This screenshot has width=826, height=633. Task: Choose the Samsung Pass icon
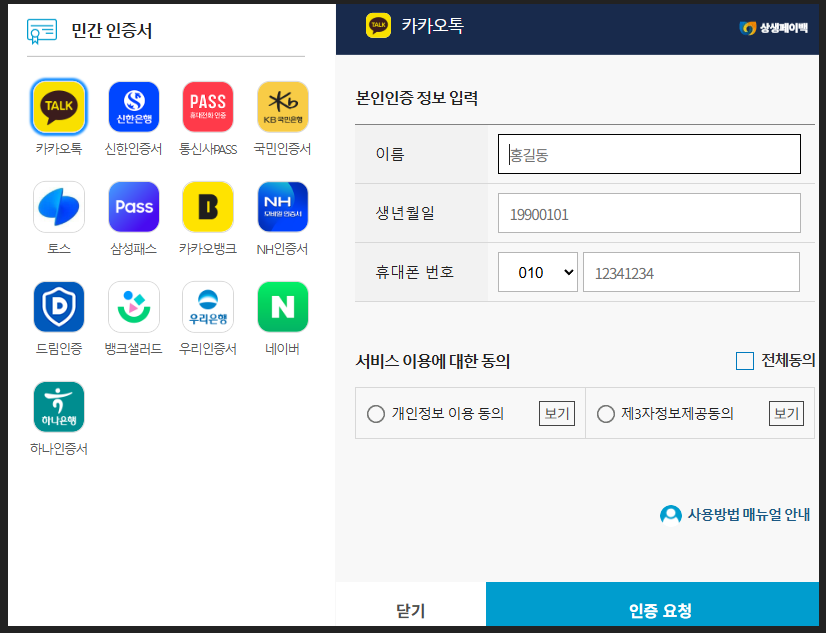point(134,207)
